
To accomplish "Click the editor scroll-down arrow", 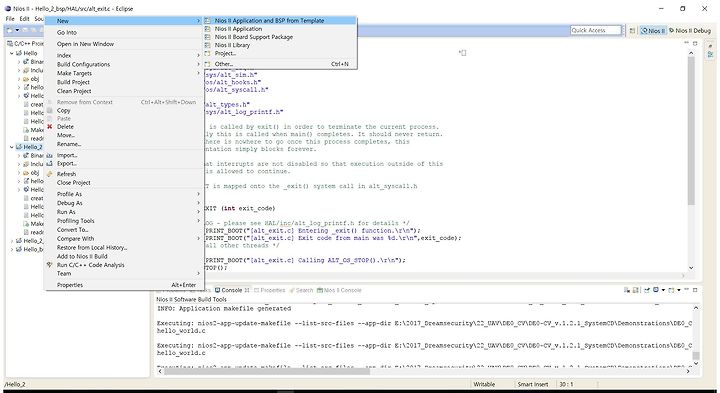I will (691, 268).
